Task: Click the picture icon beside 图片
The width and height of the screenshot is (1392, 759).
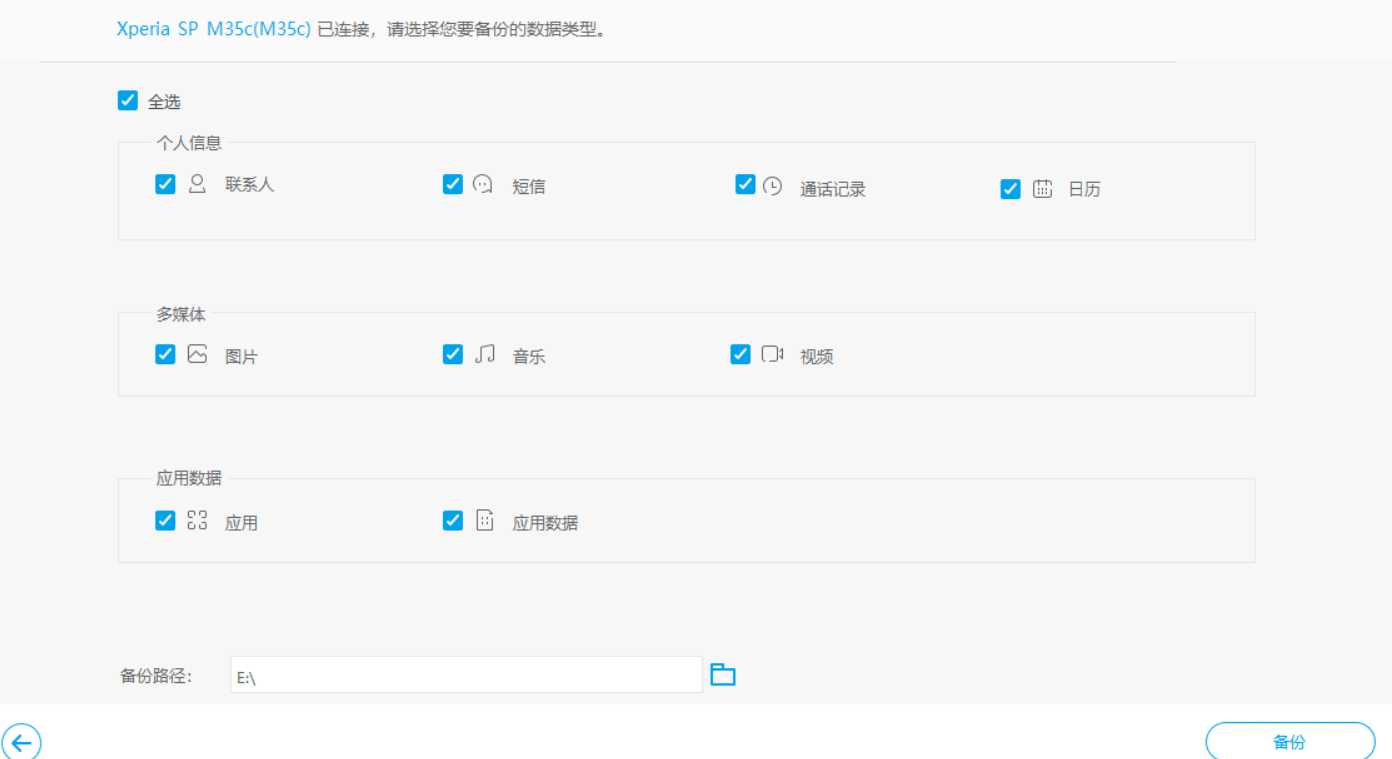Action: coord(197,354)
